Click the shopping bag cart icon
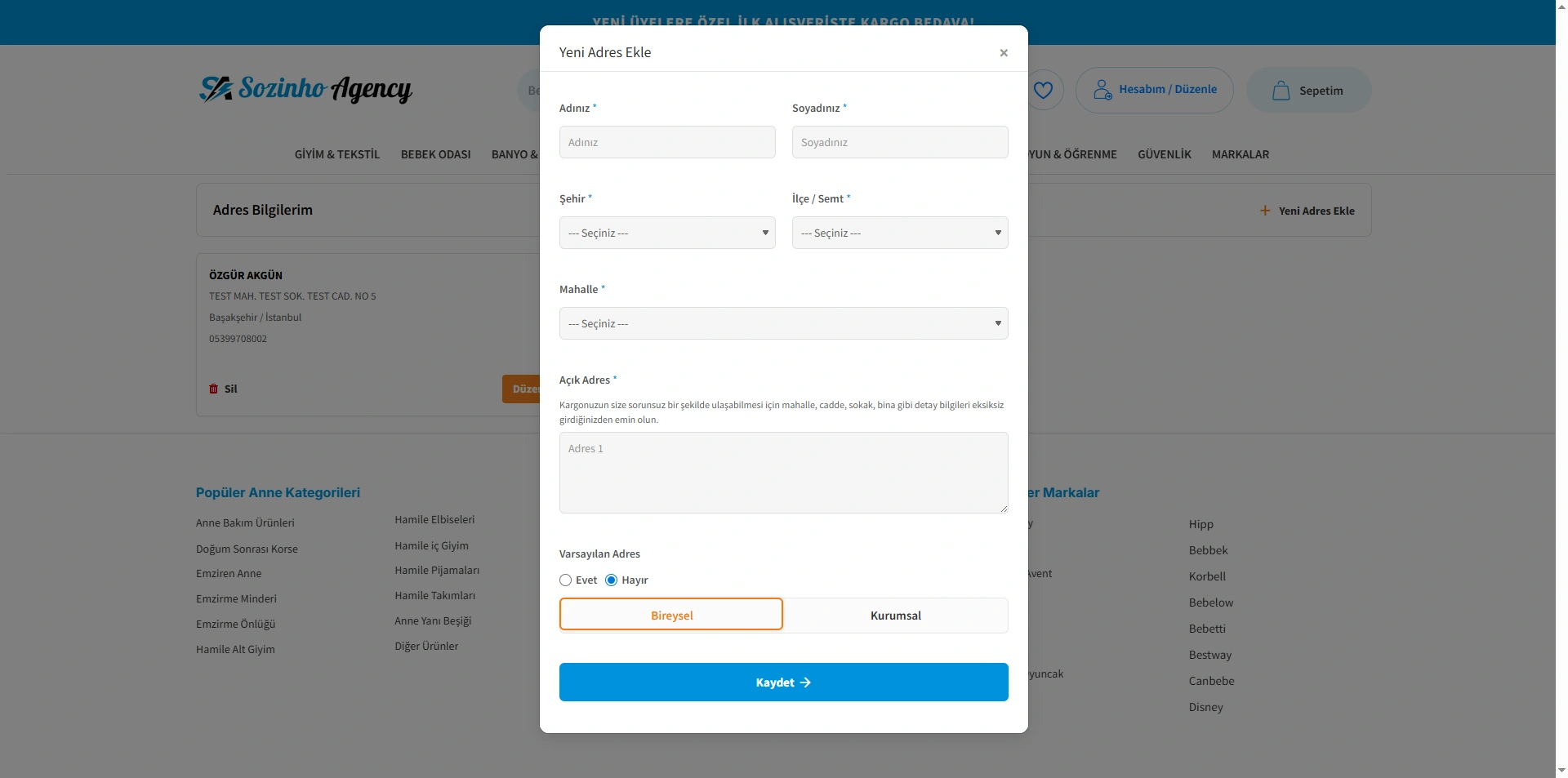 [x=1281, y=91]
